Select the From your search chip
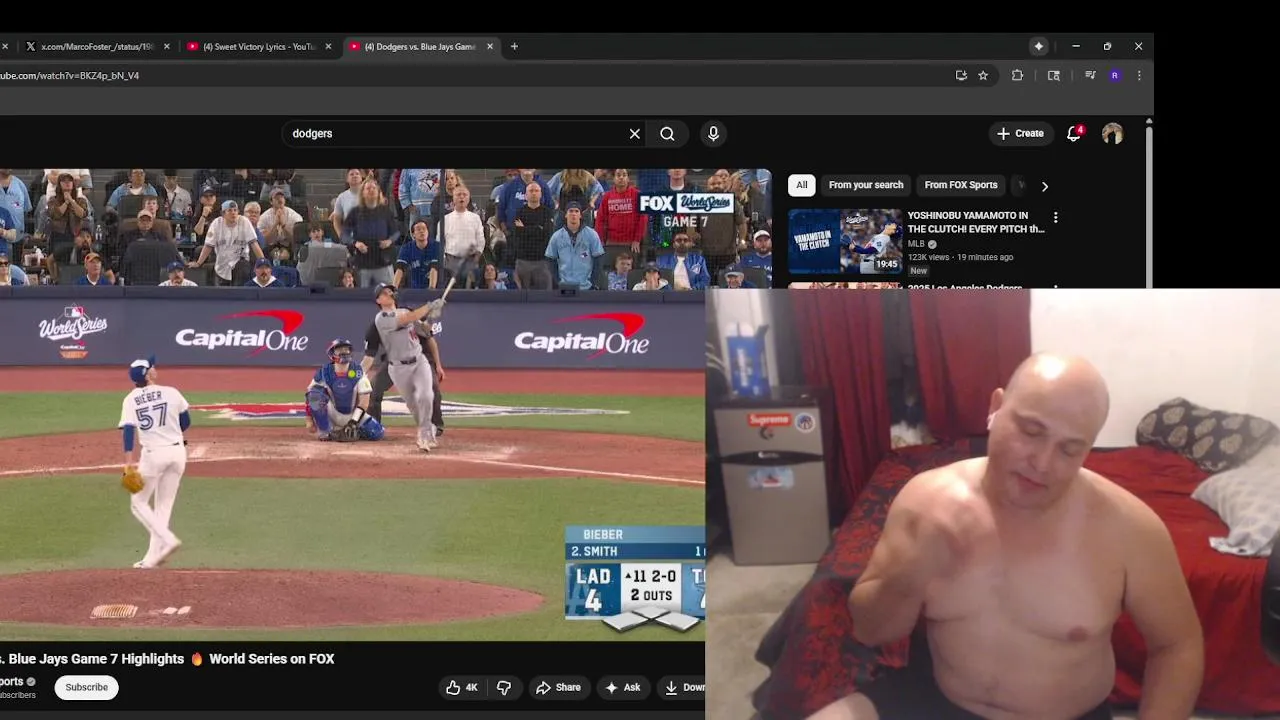This screenshot has width=1280, height=720. [866, 185]
